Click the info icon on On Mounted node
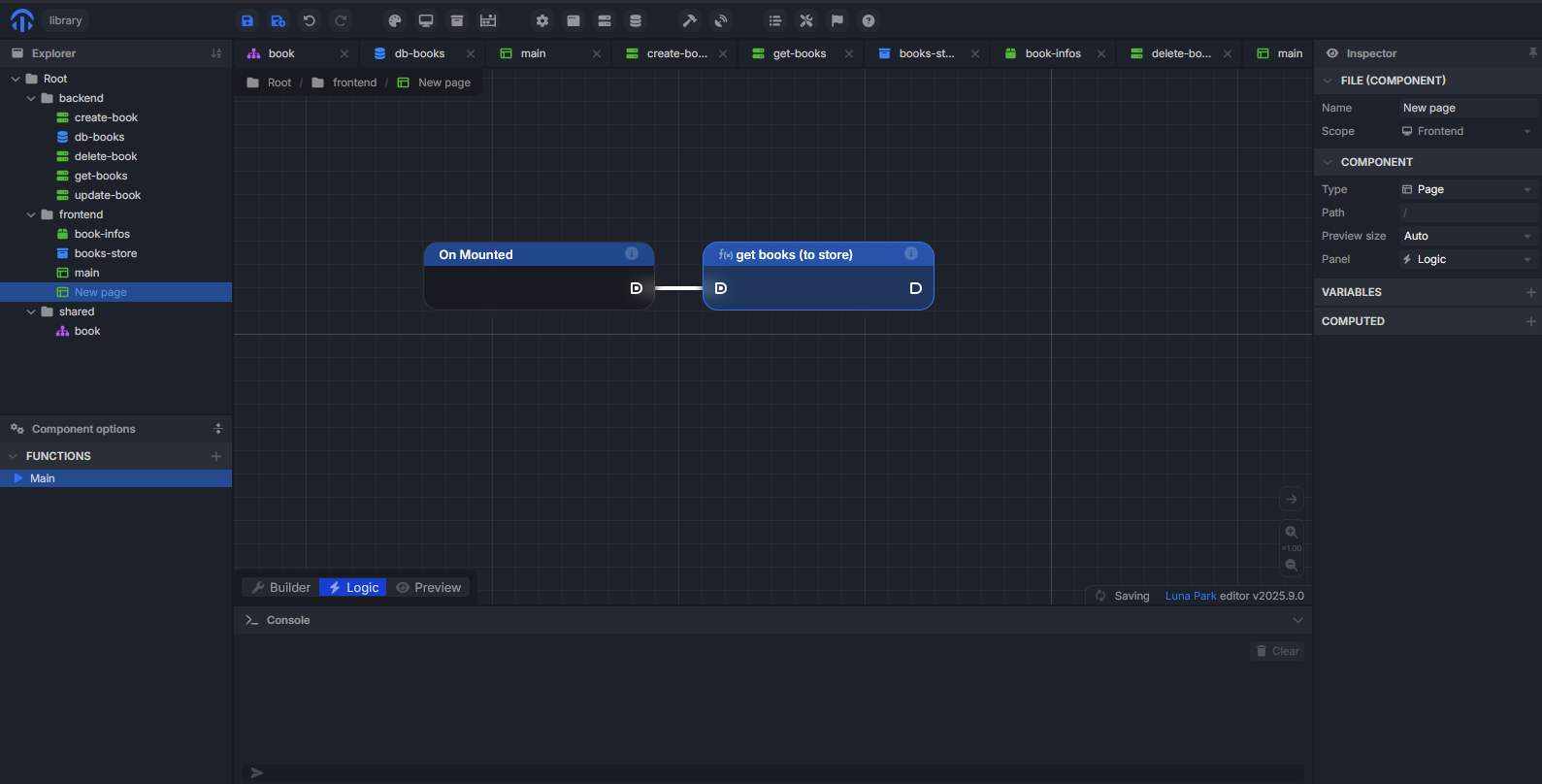The width and height of the screenshot is (1542, 784). [632, 253]
